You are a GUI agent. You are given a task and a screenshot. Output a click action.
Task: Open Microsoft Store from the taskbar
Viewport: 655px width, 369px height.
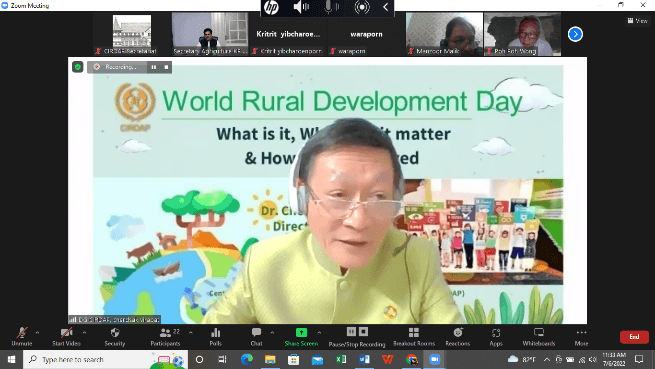293,359
